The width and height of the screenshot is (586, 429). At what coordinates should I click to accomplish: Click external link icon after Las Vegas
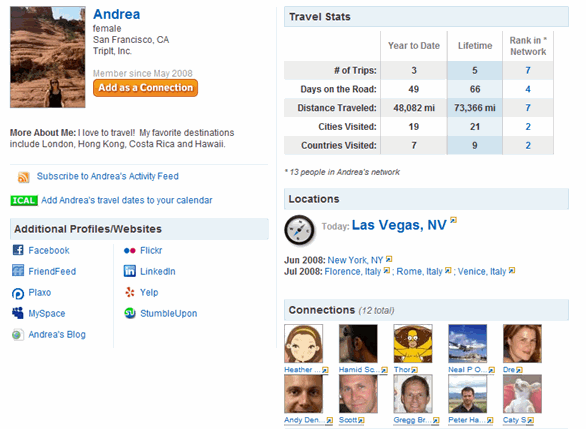pos(453,220)
